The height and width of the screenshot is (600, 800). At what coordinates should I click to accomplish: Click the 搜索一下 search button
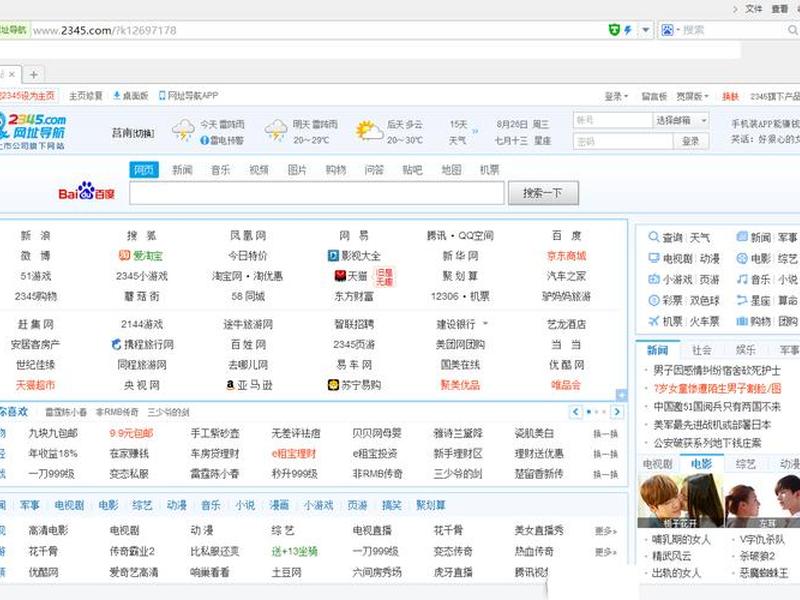(543, 193)
